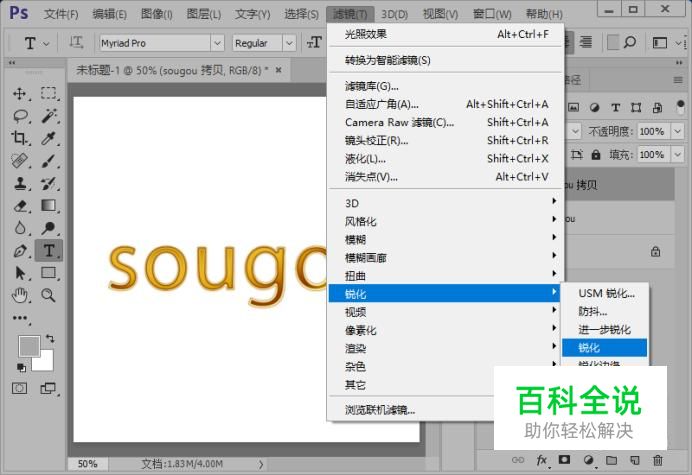Toggle lock all for layer
This screenshot has width=692, height=475.
tap(596, 155)
